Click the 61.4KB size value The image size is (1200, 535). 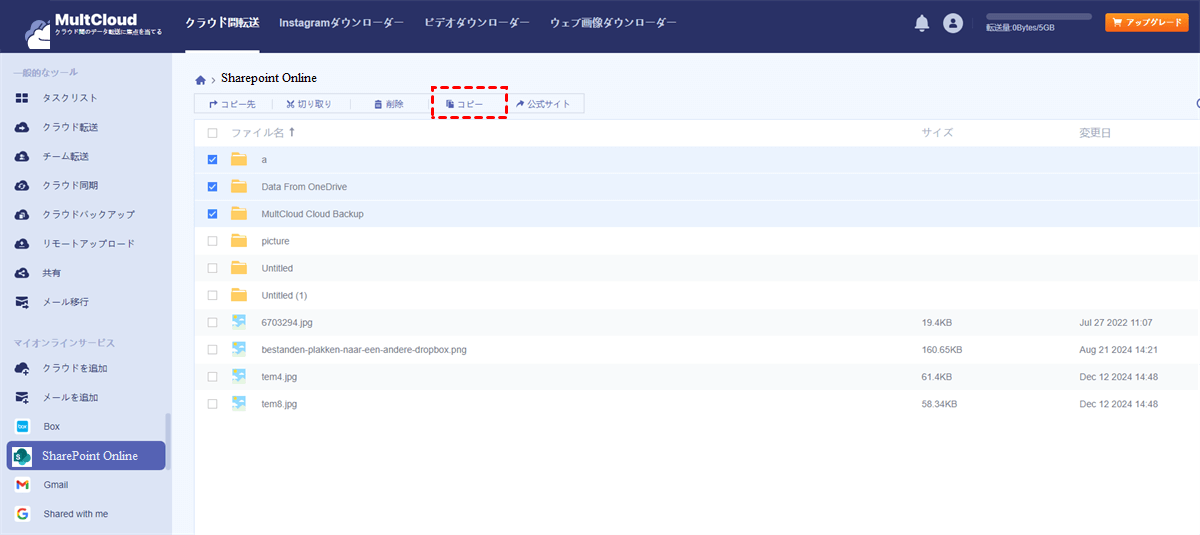(x=937, y=377)
